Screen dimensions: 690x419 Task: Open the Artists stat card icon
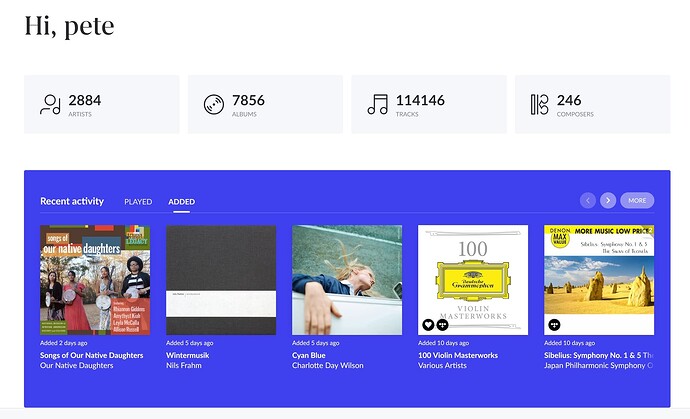[50, 104]
